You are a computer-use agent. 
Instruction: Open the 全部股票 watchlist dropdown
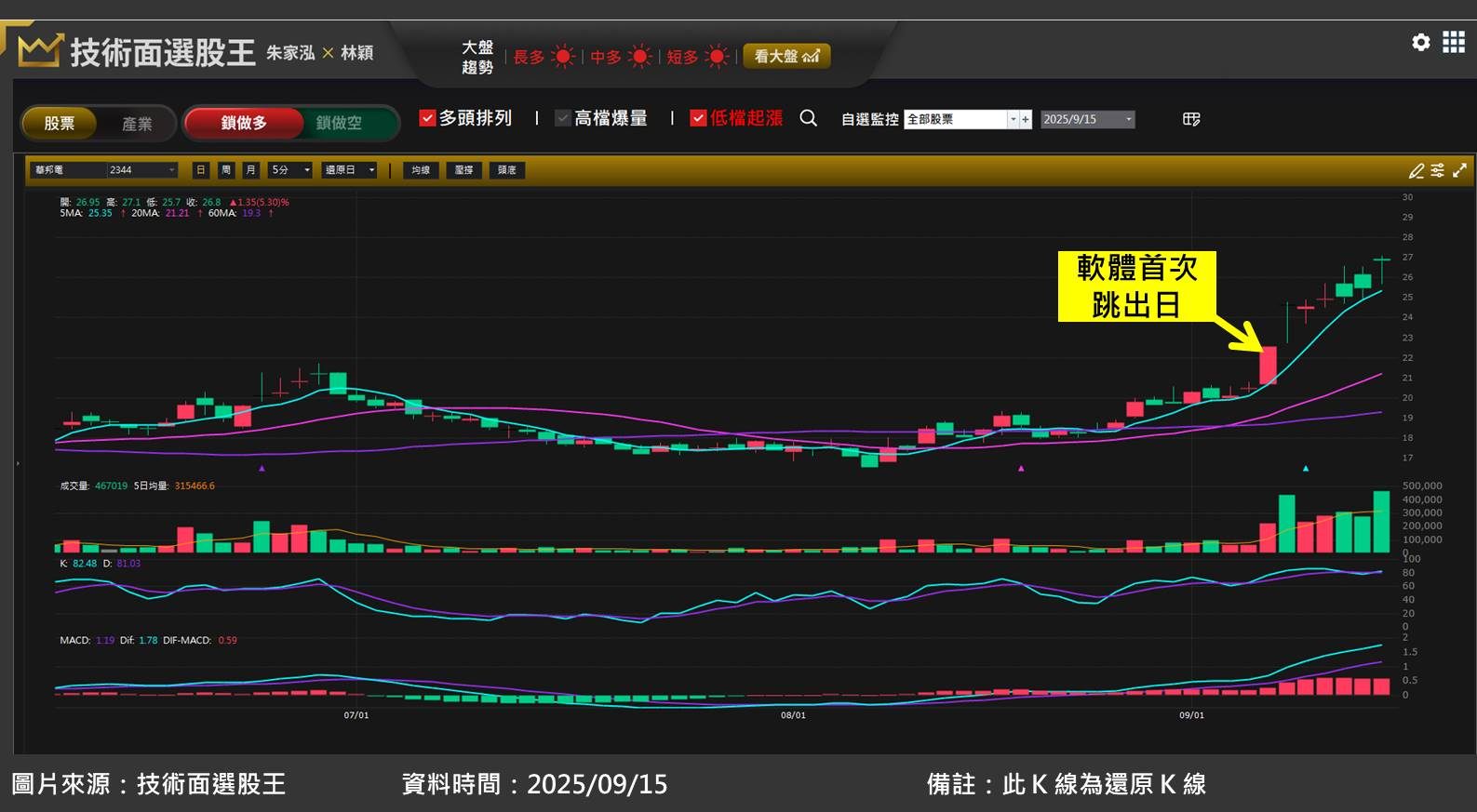coord(1013,119)
